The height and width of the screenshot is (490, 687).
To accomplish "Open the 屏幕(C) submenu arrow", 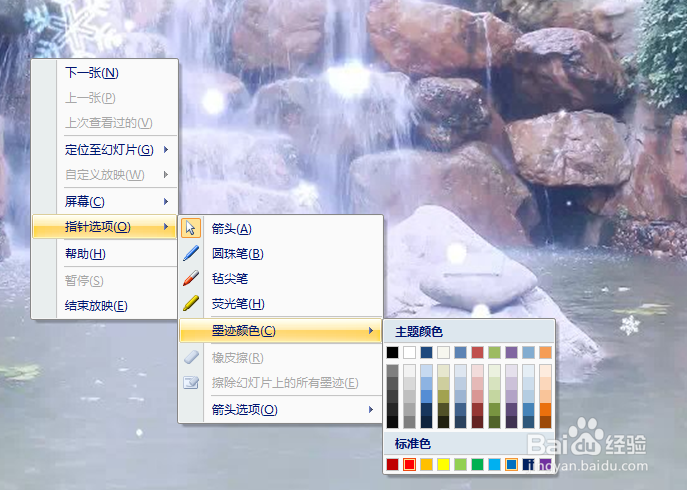I will click(166, 202).
